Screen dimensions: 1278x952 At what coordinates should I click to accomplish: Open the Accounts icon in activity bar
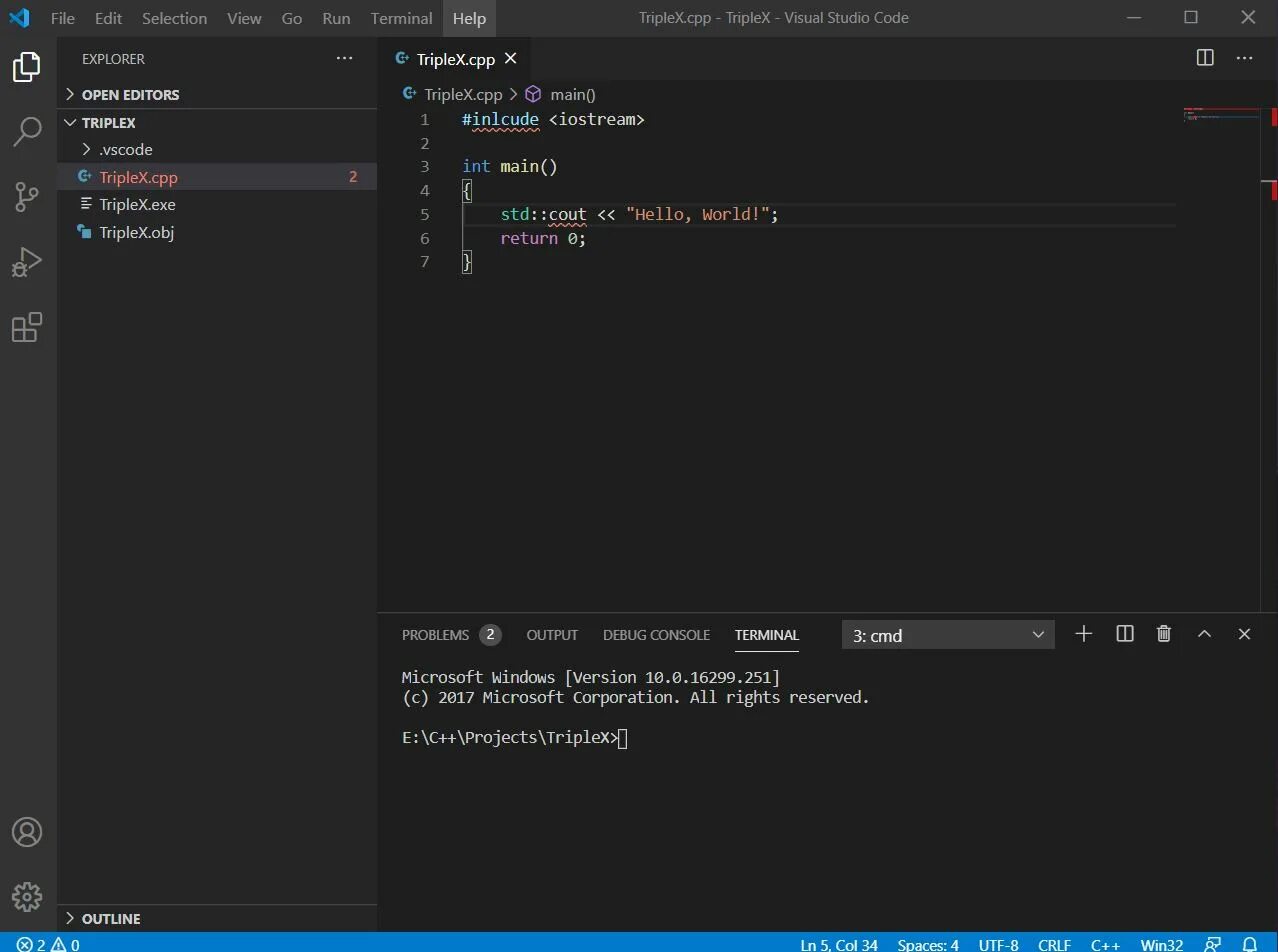[x=27, y=832]
